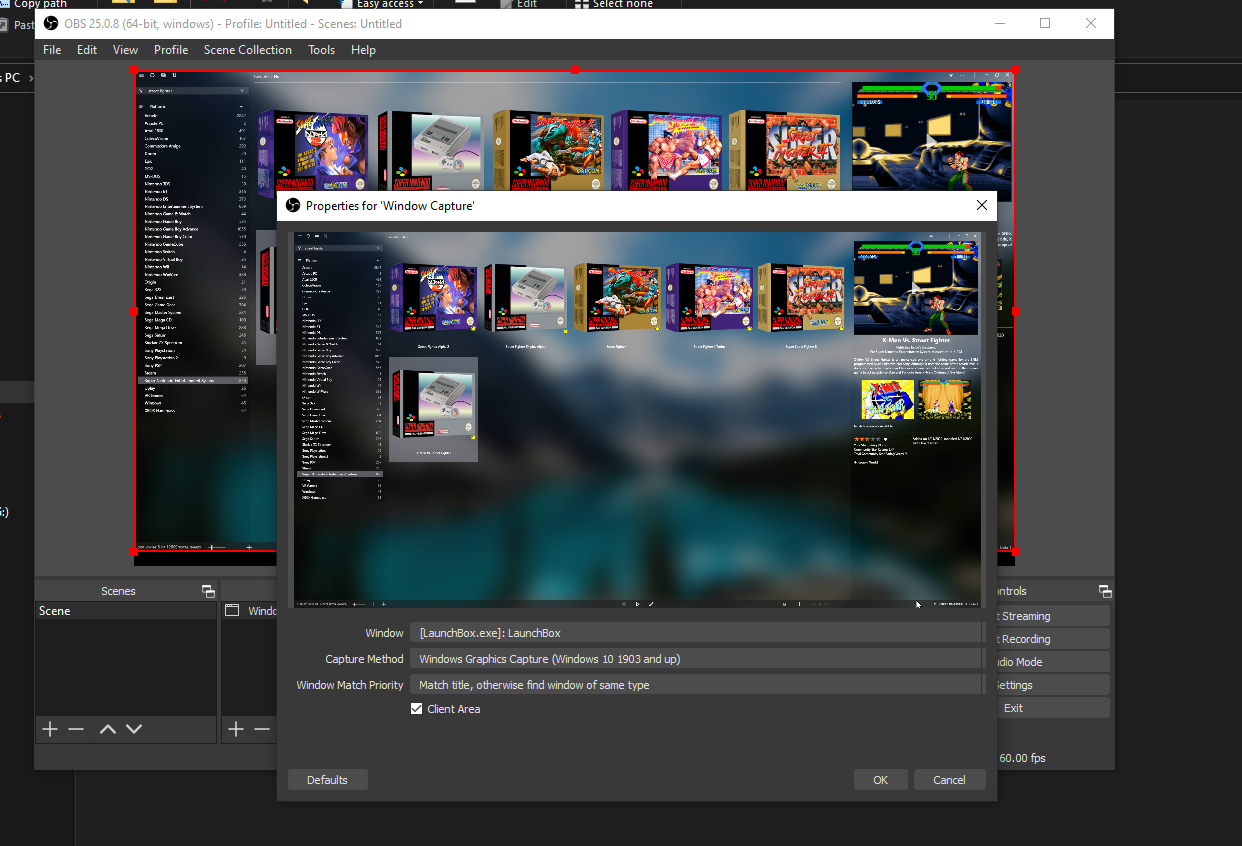Open the Capture Method dropdown
The width and height of the screenshot is (1242, 846).
coord(697,659)
